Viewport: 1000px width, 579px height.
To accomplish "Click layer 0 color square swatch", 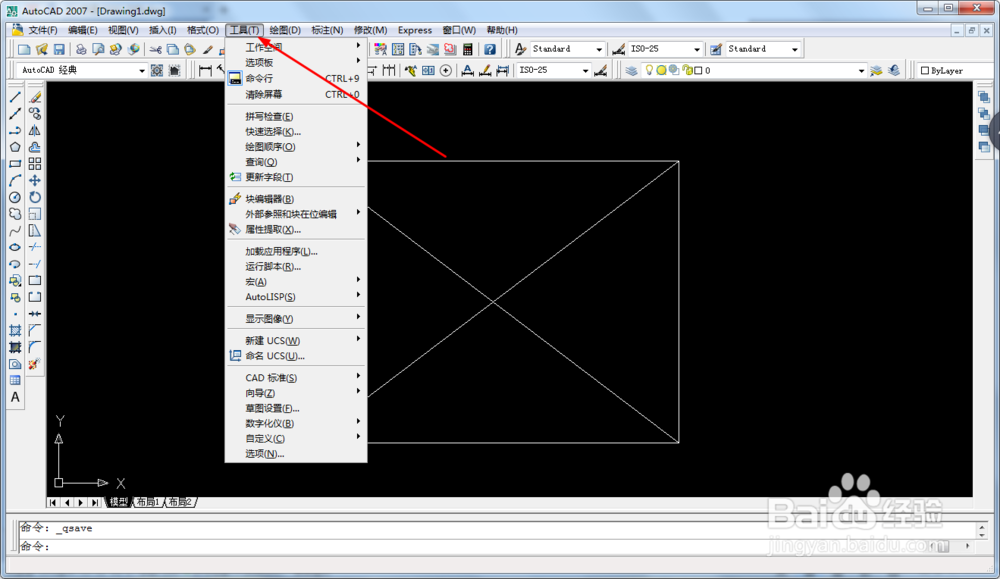I will pos(698,70).
